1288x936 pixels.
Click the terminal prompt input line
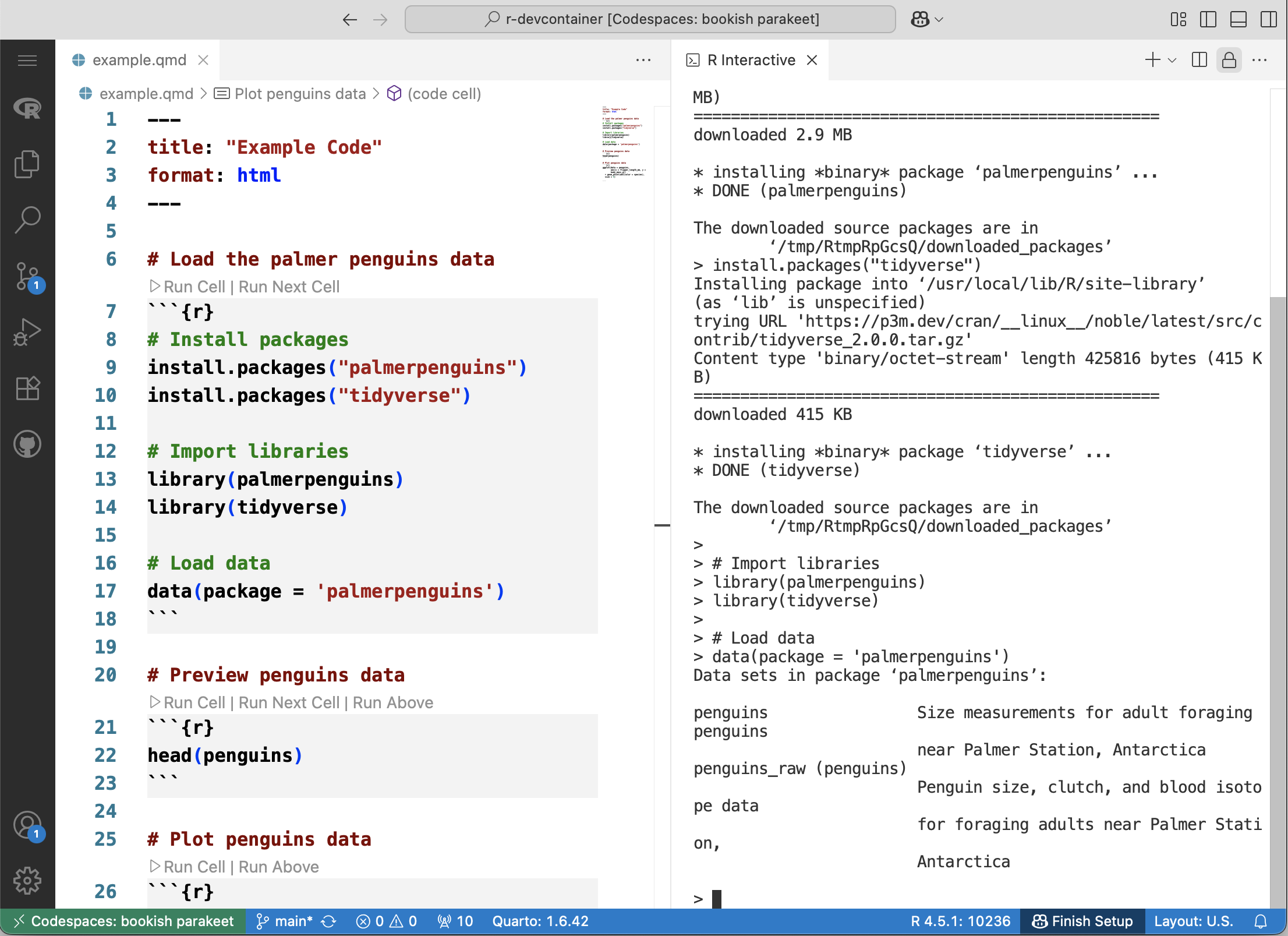pos(978,899)
